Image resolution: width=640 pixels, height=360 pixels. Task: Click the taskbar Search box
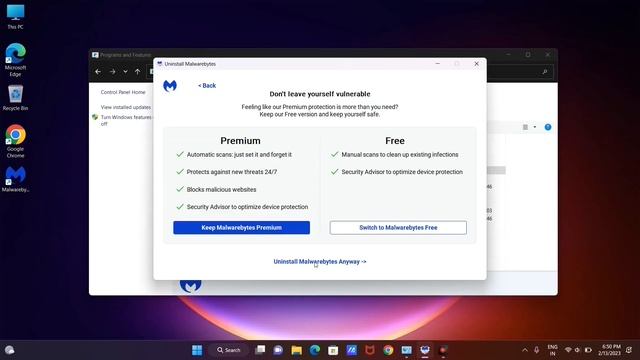(228, 350)
